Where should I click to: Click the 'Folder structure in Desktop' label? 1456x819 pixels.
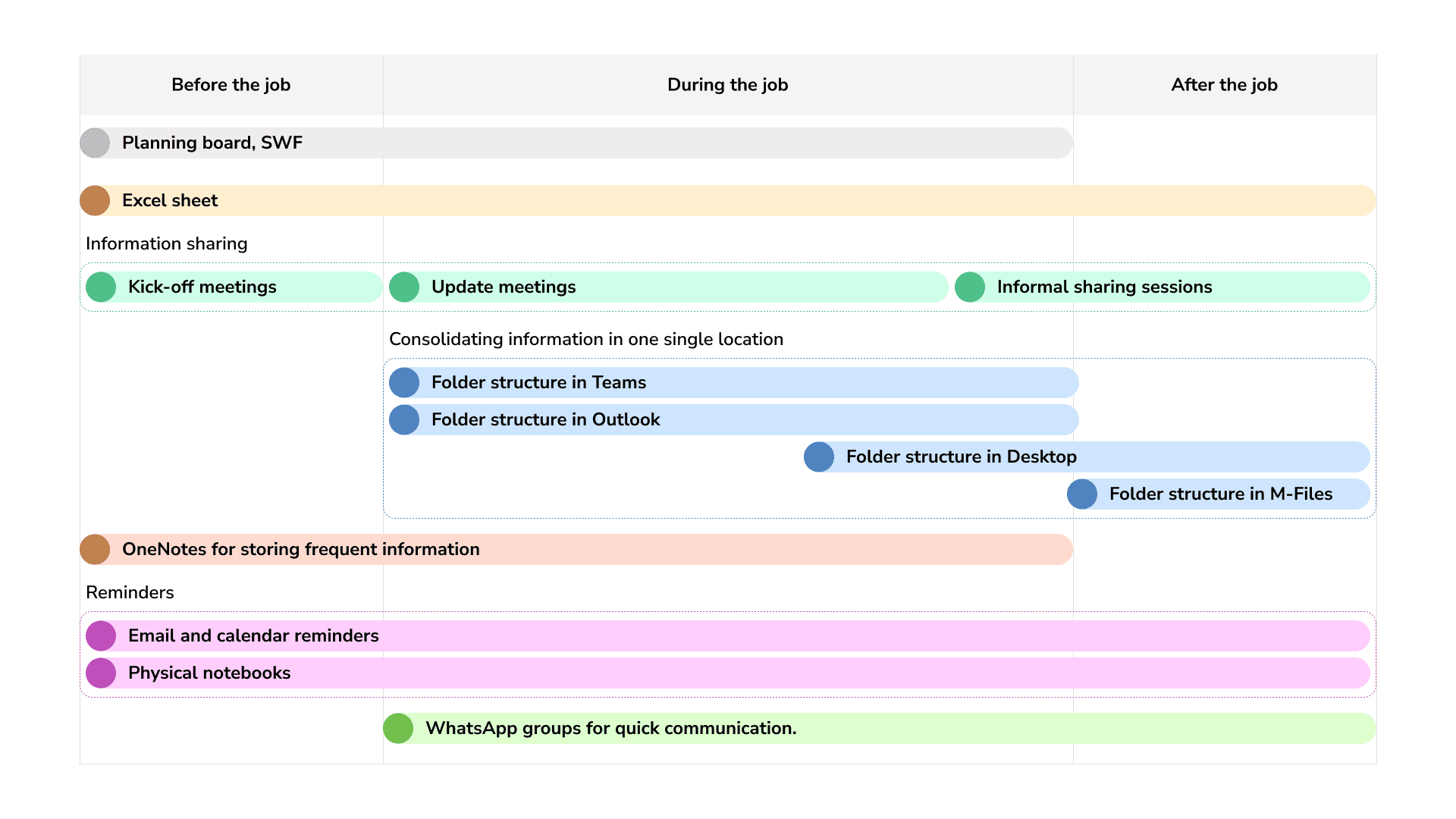coord(962,457)
